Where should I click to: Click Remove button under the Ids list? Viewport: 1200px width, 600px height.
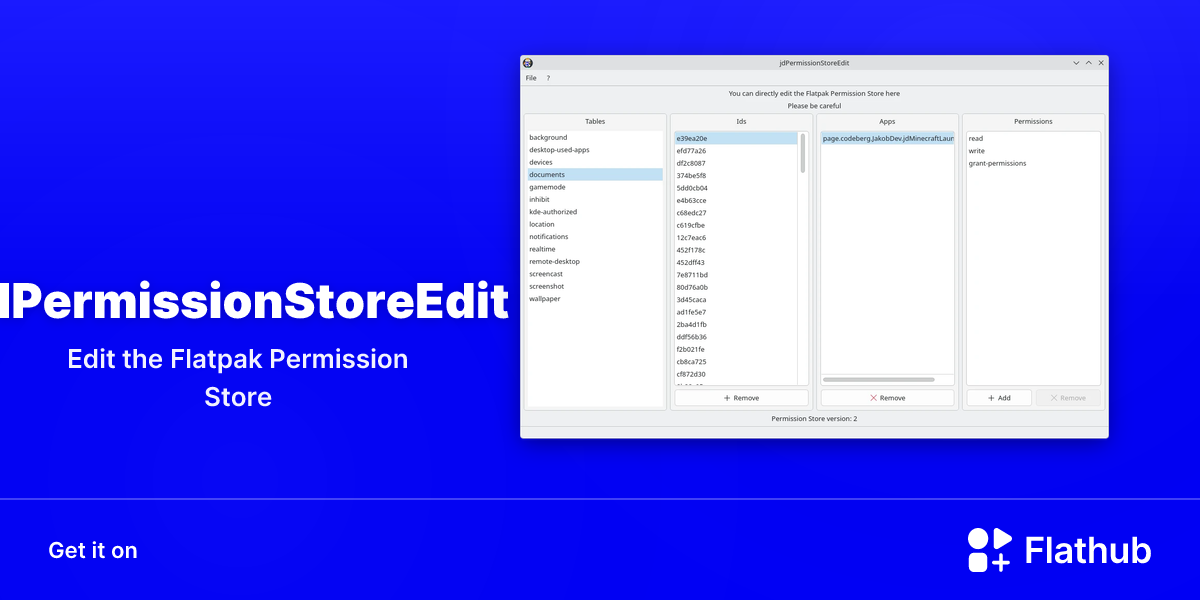tap(741, 398)
